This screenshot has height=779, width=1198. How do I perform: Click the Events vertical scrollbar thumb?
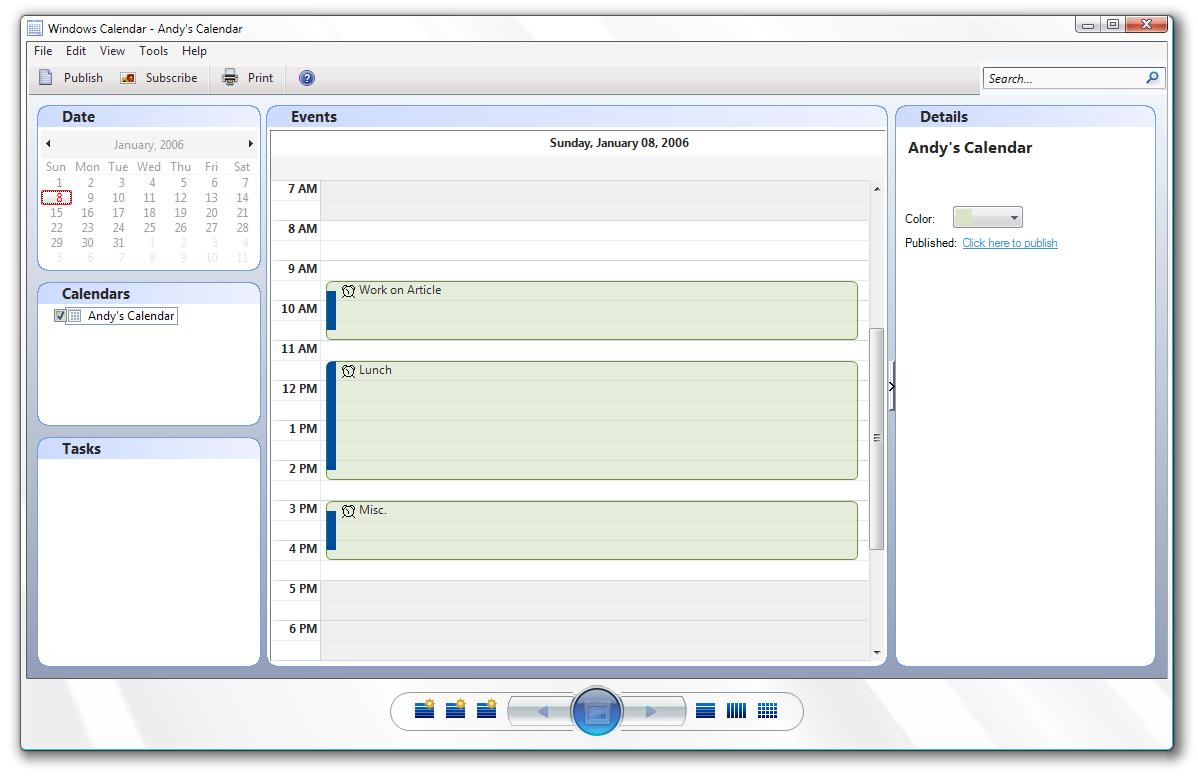pyautogui.click(x=877, y=438)
